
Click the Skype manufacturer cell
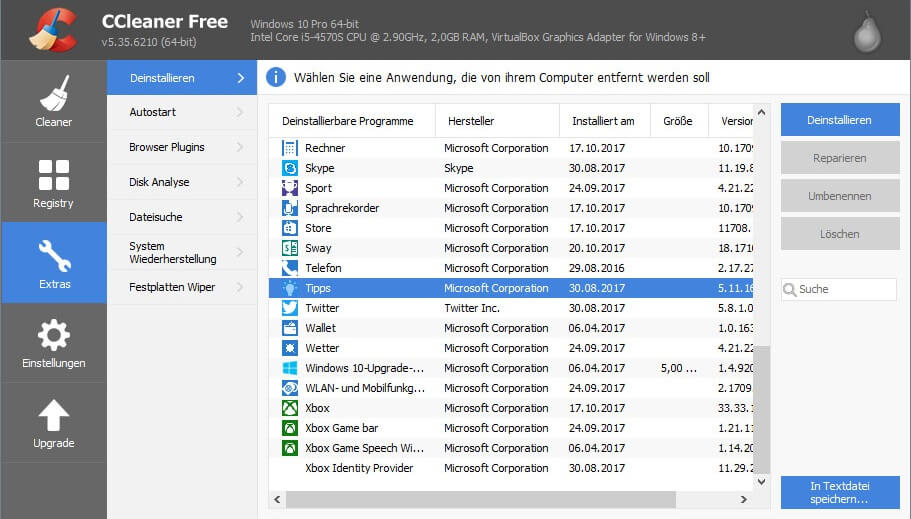(x=458, y=168)
